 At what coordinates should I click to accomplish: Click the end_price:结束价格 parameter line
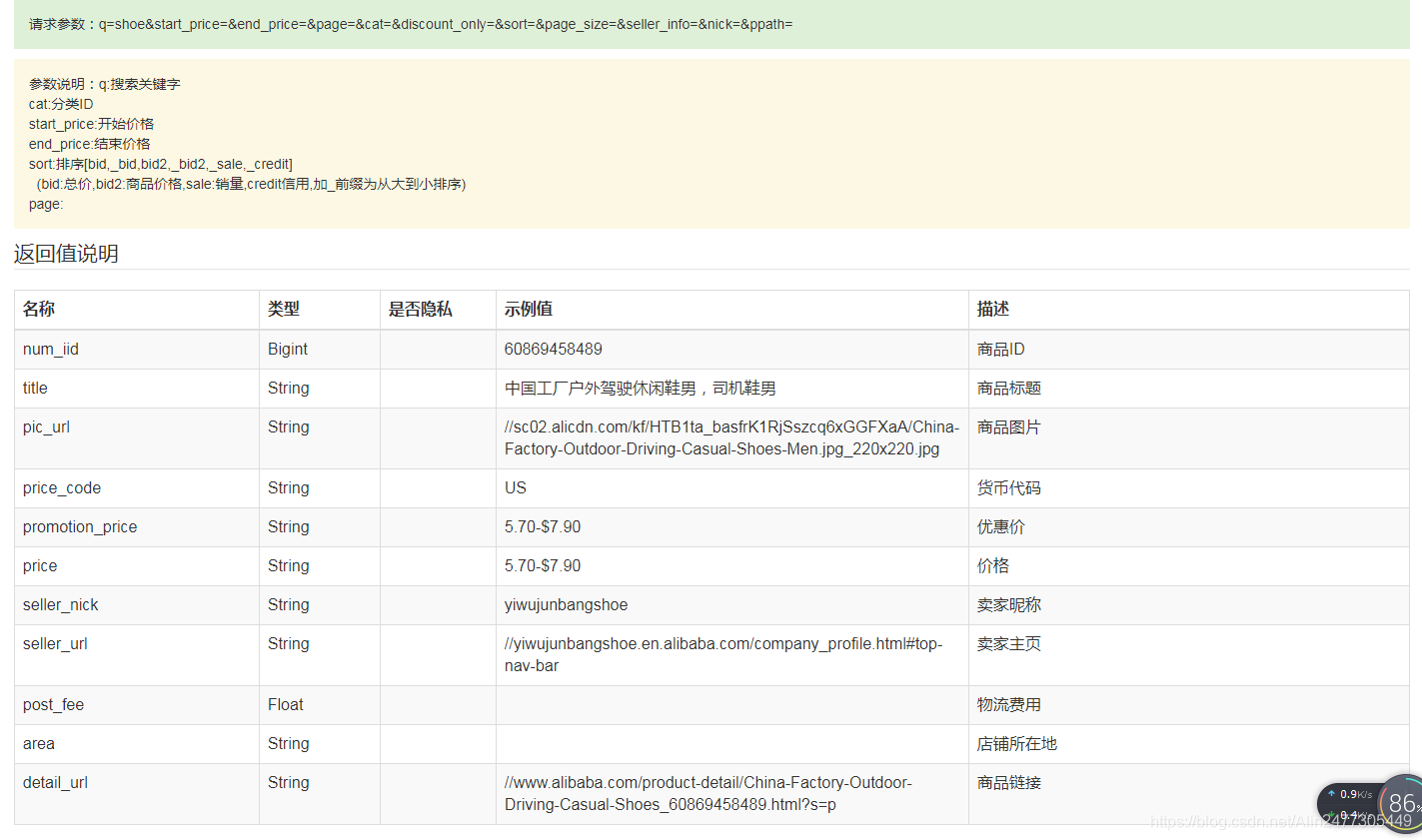[x=89, y=144]
